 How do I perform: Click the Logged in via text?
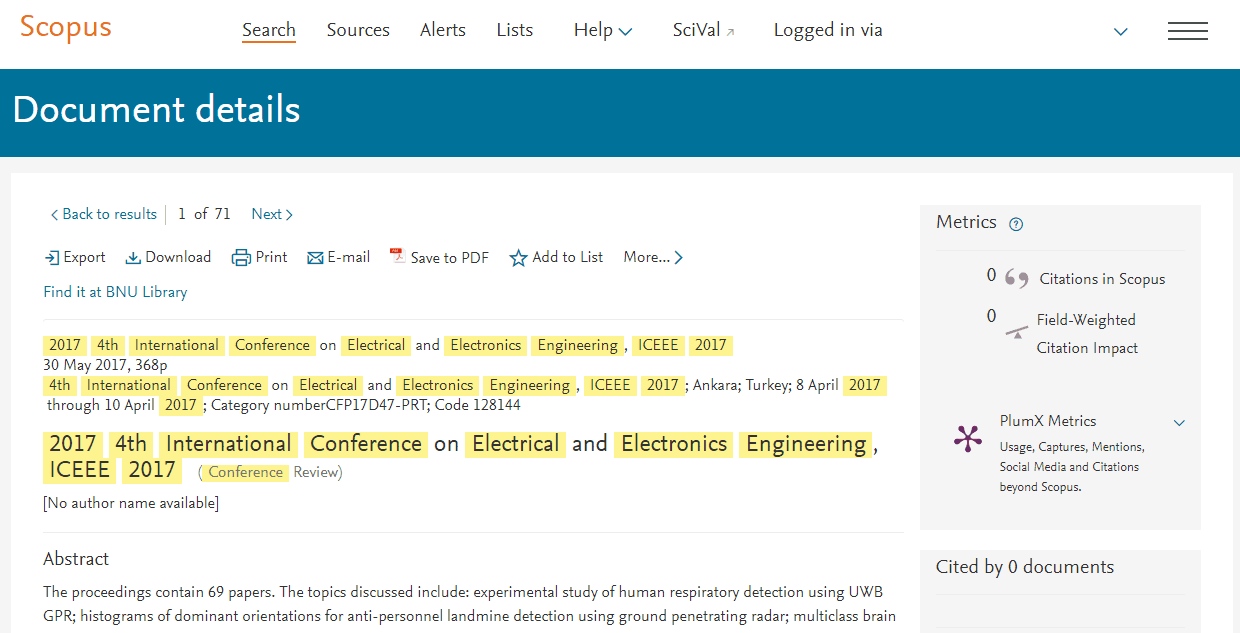(828, 30)
